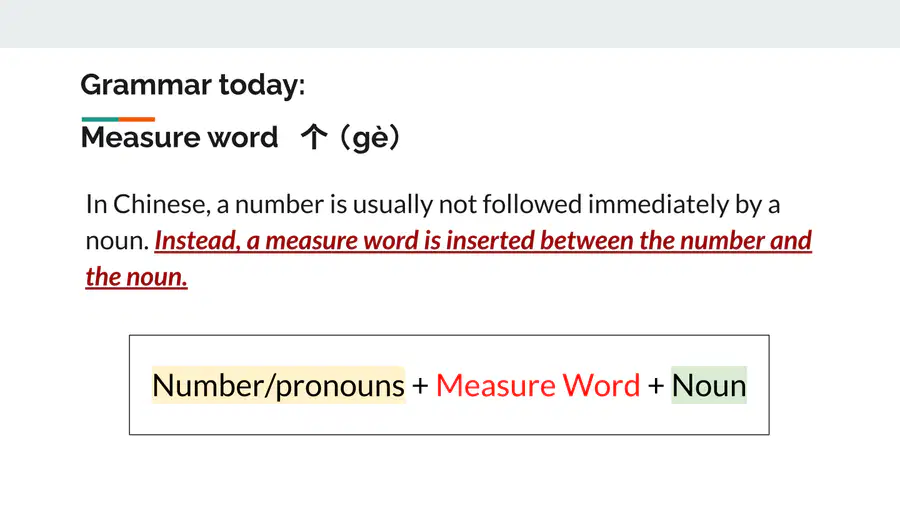
Task: Click the yellow-highlighted 'Number/pronouns' text
Action: (278, 385)
